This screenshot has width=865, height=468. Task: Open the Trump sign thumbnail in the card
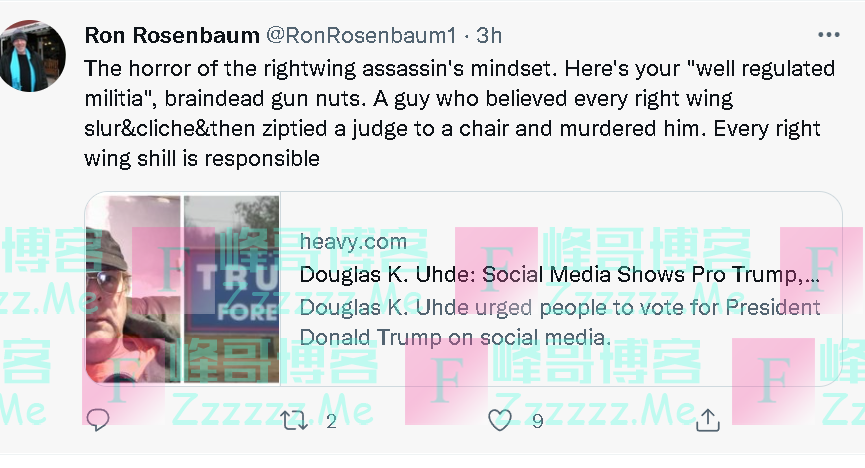pos(232,289)
